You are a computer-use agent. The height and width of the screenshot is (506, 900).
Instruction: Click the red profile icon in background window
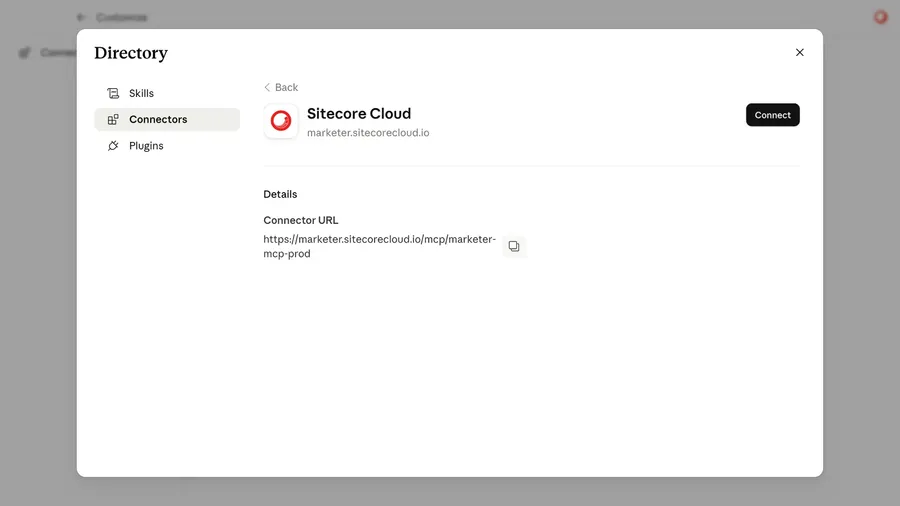(880, 17)
